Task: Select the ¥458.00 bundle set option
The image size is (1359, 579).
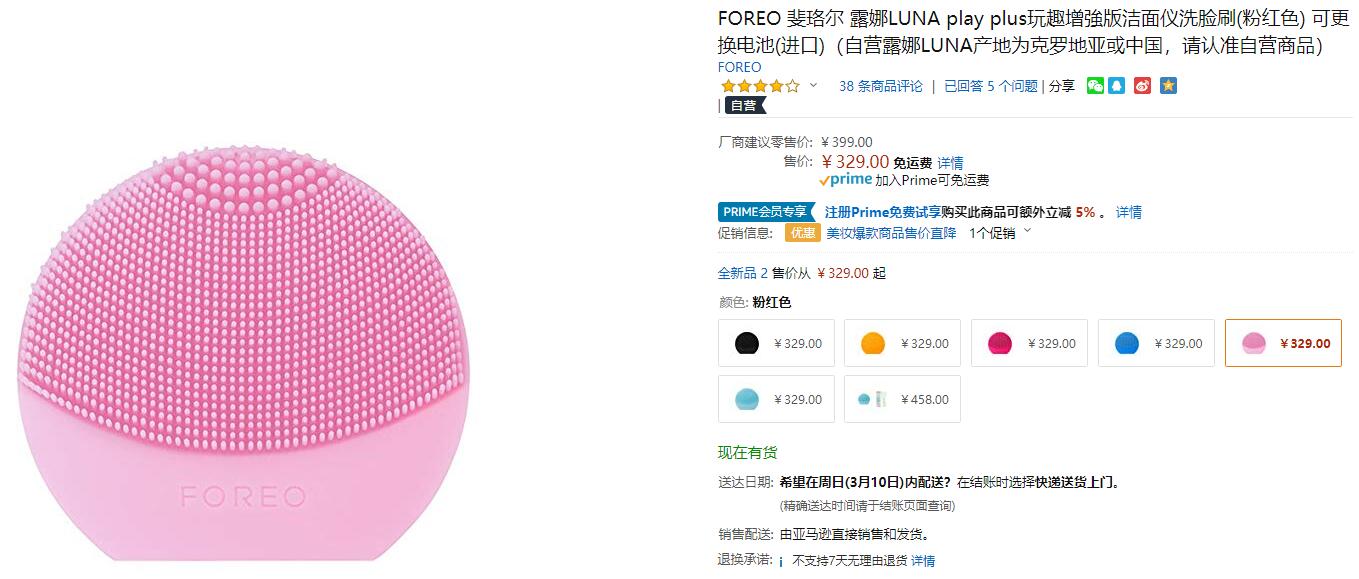Action: coord(902,399)
